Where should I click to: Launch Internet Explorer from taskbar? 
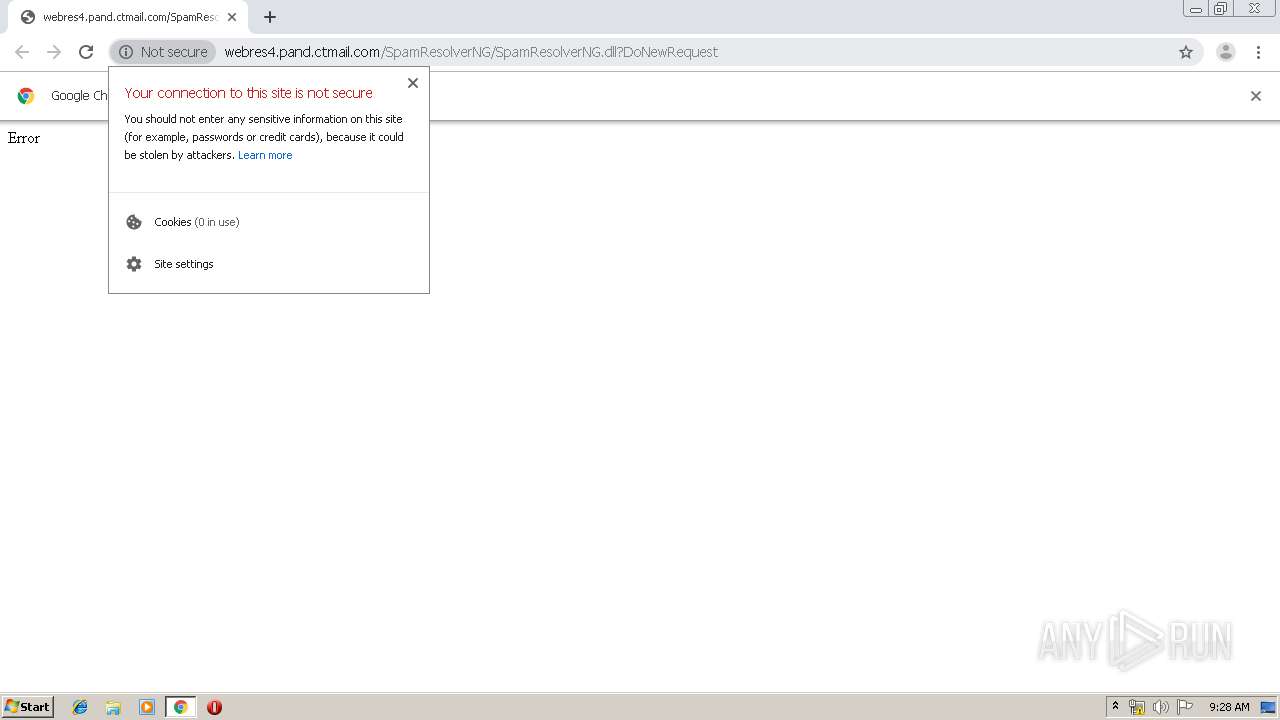80,707
